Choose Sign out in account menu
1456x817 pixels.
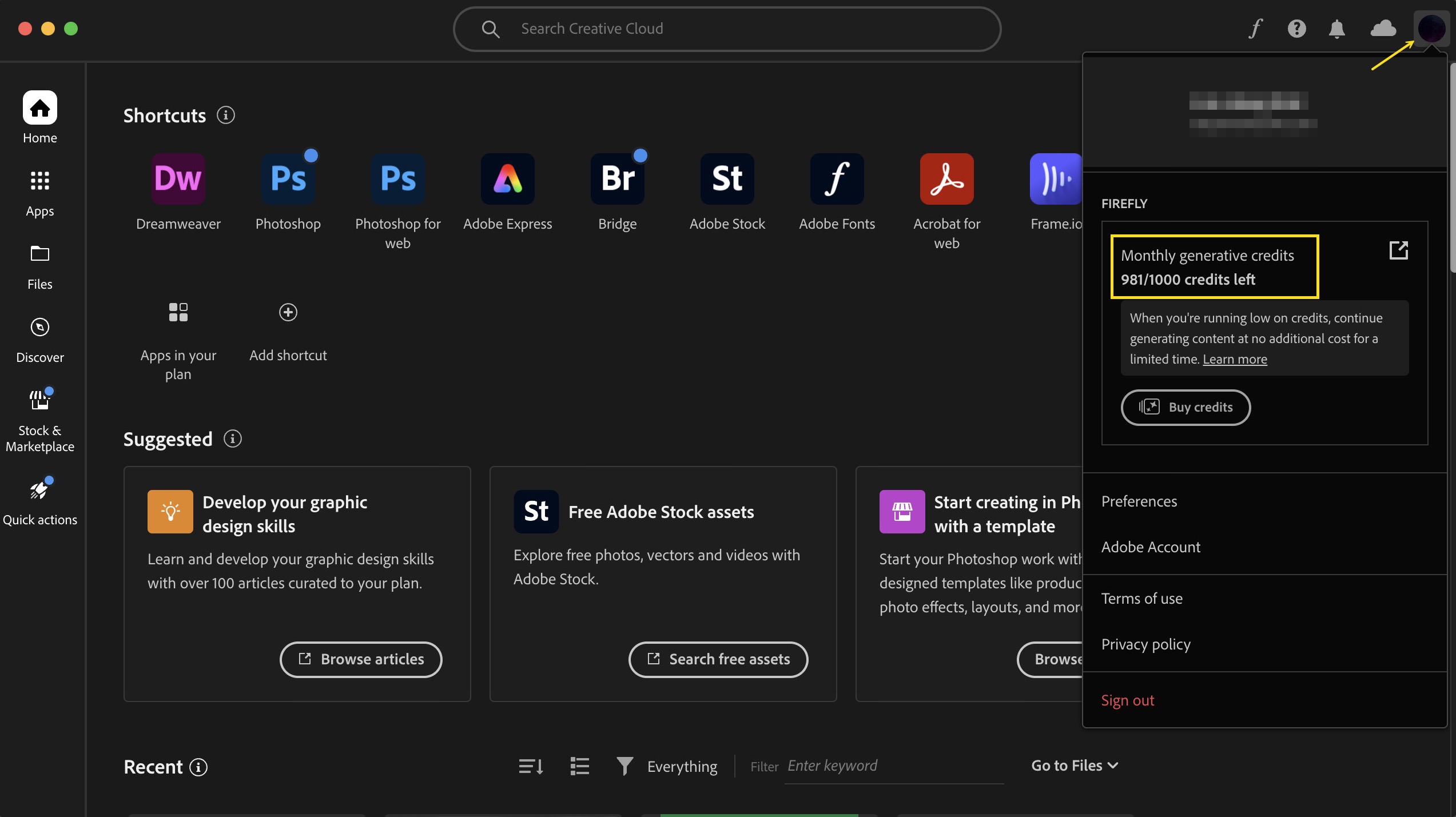click(x=1127, y=700)
